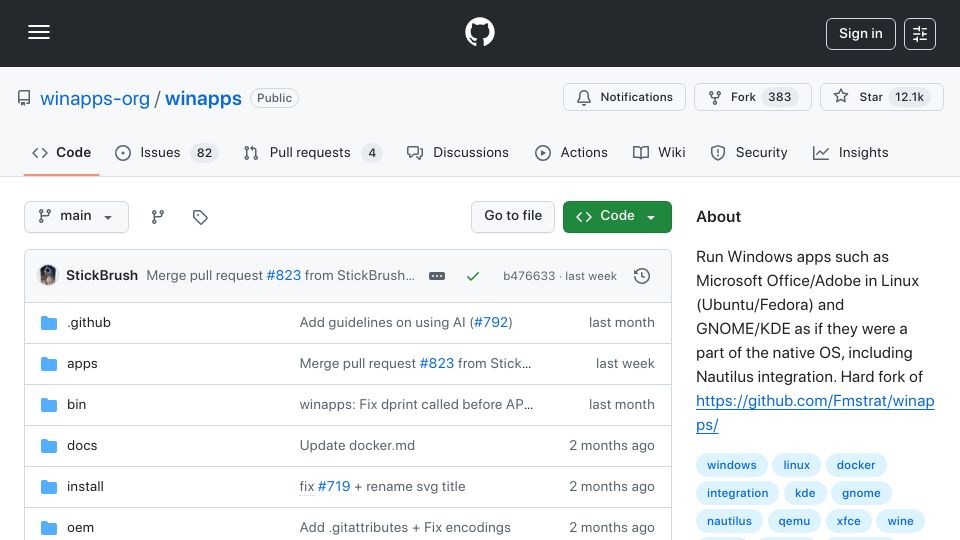View branches via the branch icon

click(158, 217)
